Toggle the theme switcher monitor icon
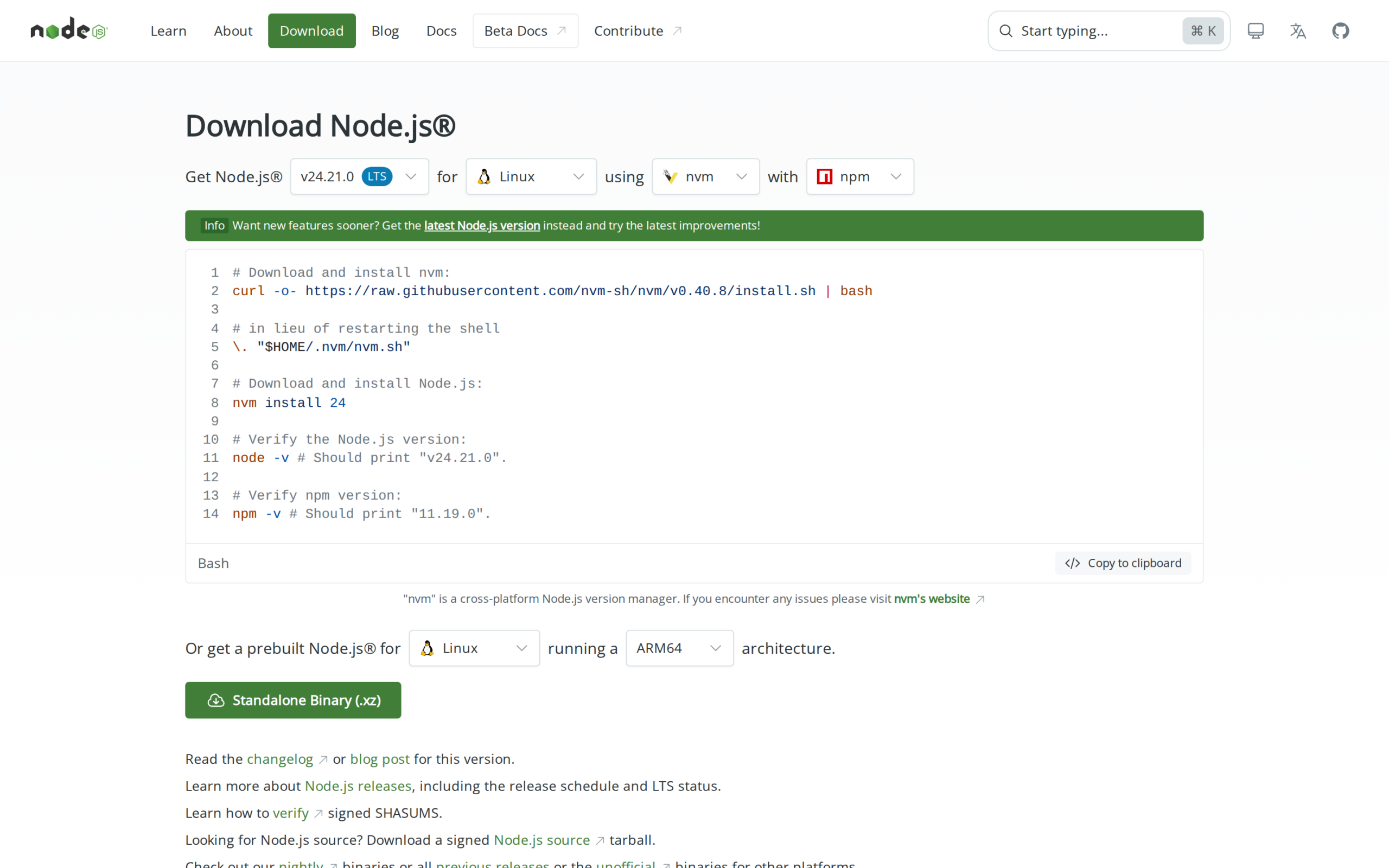 [1256, 31]
